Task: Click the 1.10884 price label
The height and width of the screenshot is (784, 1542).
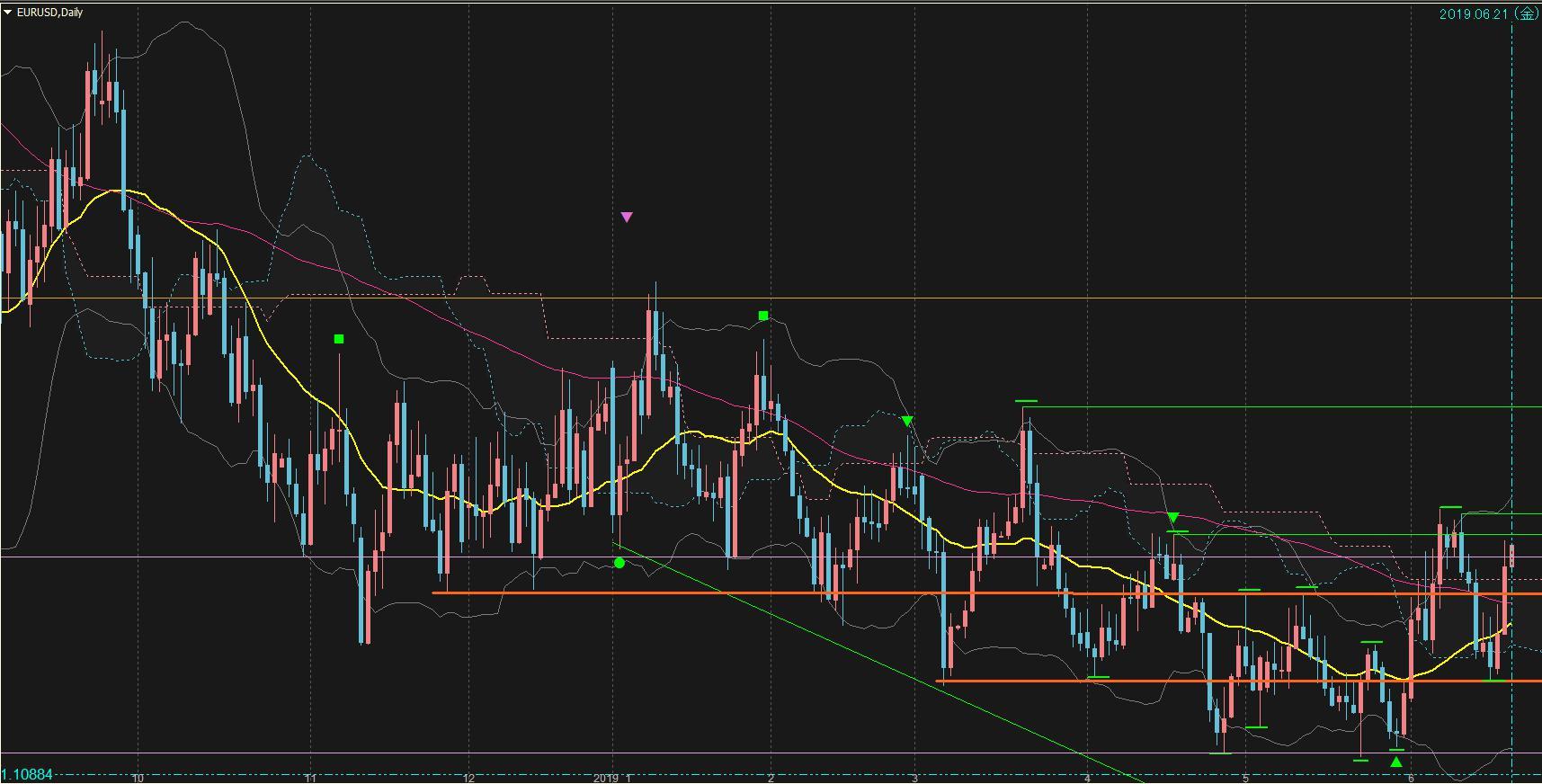Action: [x=27, y=775]
